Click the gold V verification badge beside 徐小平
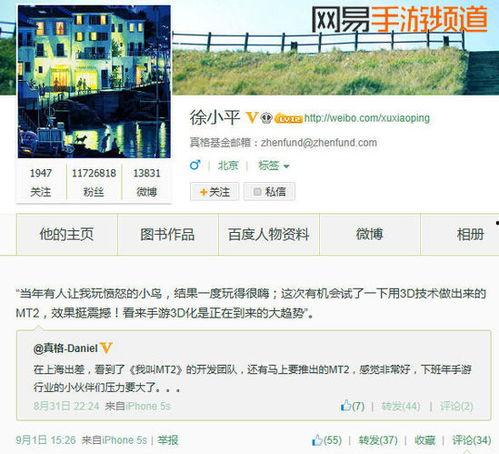The height and width of the screenshot is (454, 499). pos(252,117)
